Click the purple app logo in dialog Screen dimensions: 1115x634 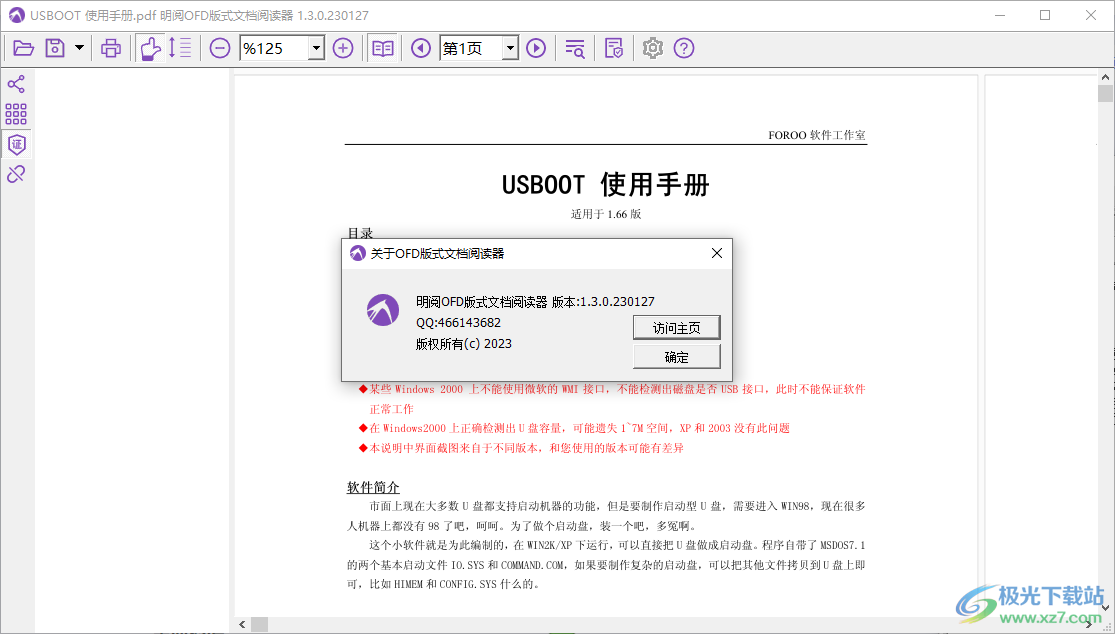pos(383,310)
